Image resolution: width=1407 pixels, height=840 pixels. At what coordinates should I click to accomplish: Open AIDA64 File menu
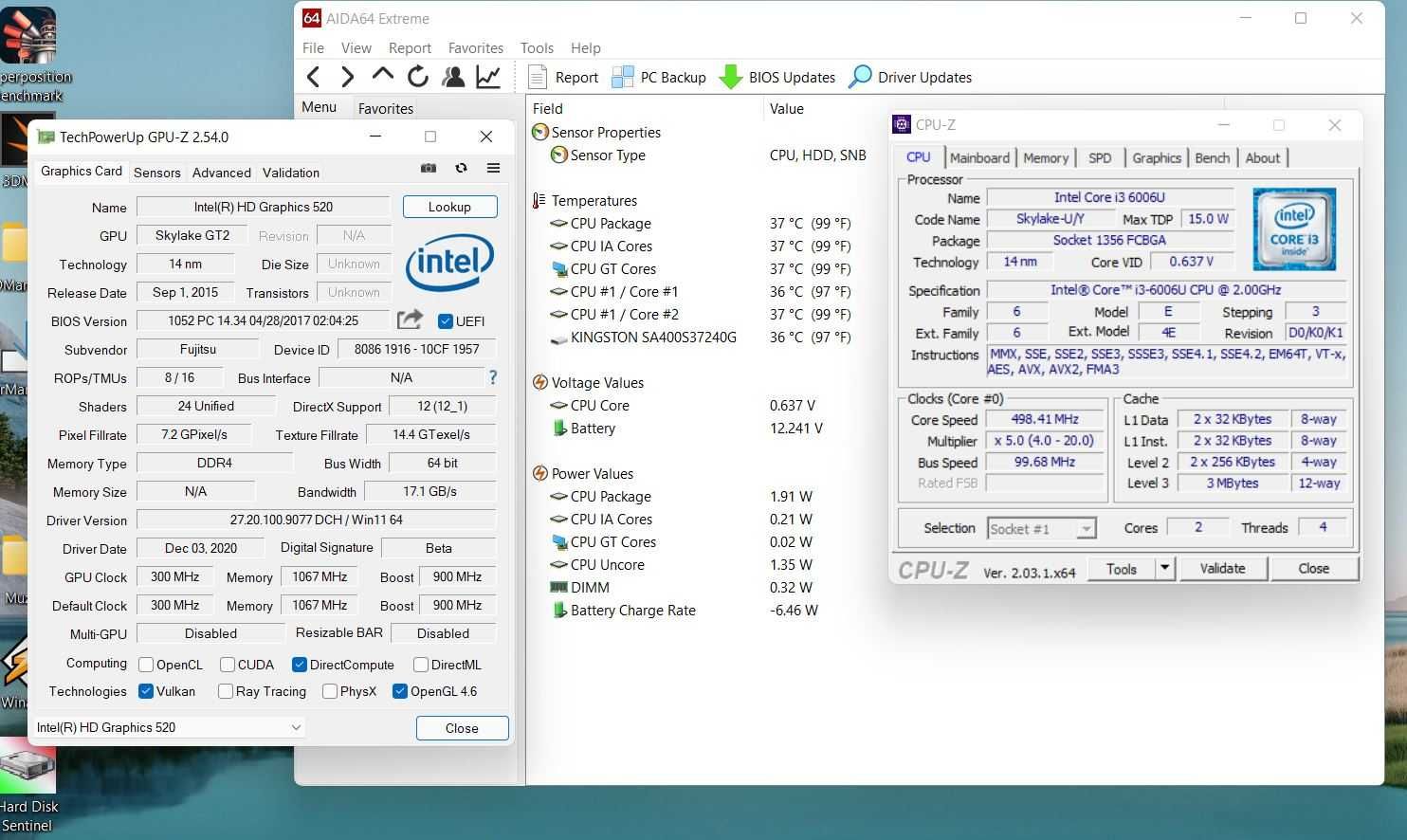click(313, 47)
